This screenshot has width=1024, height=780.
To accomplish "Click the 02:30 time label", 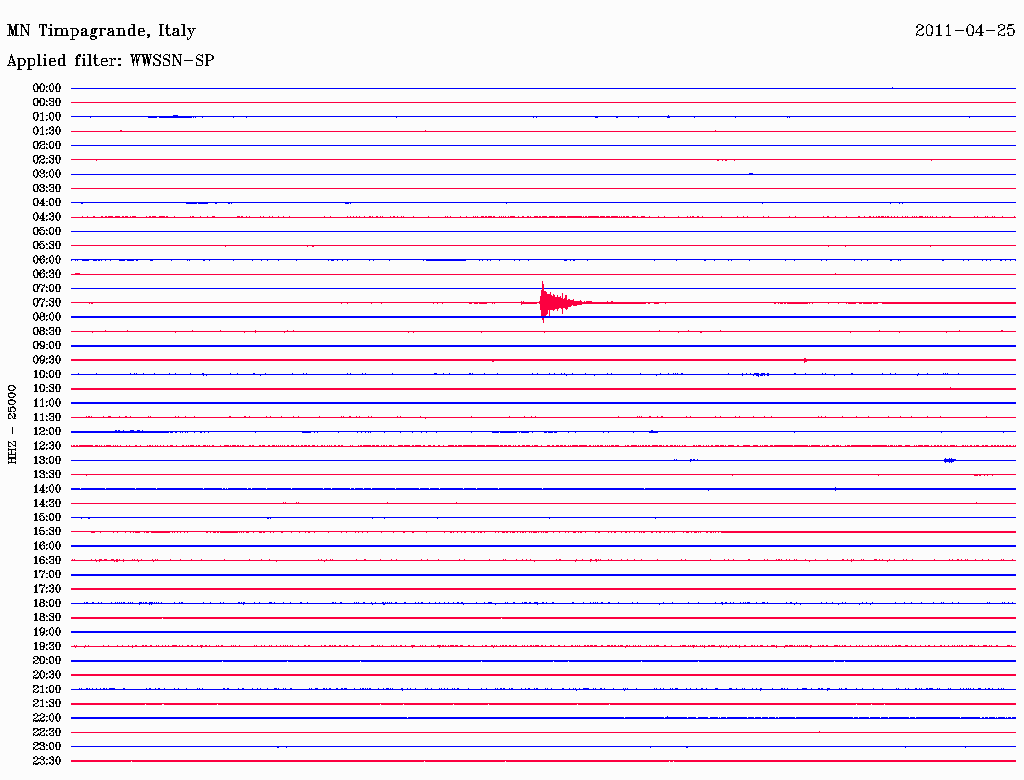I will click(x=47, y=159).
